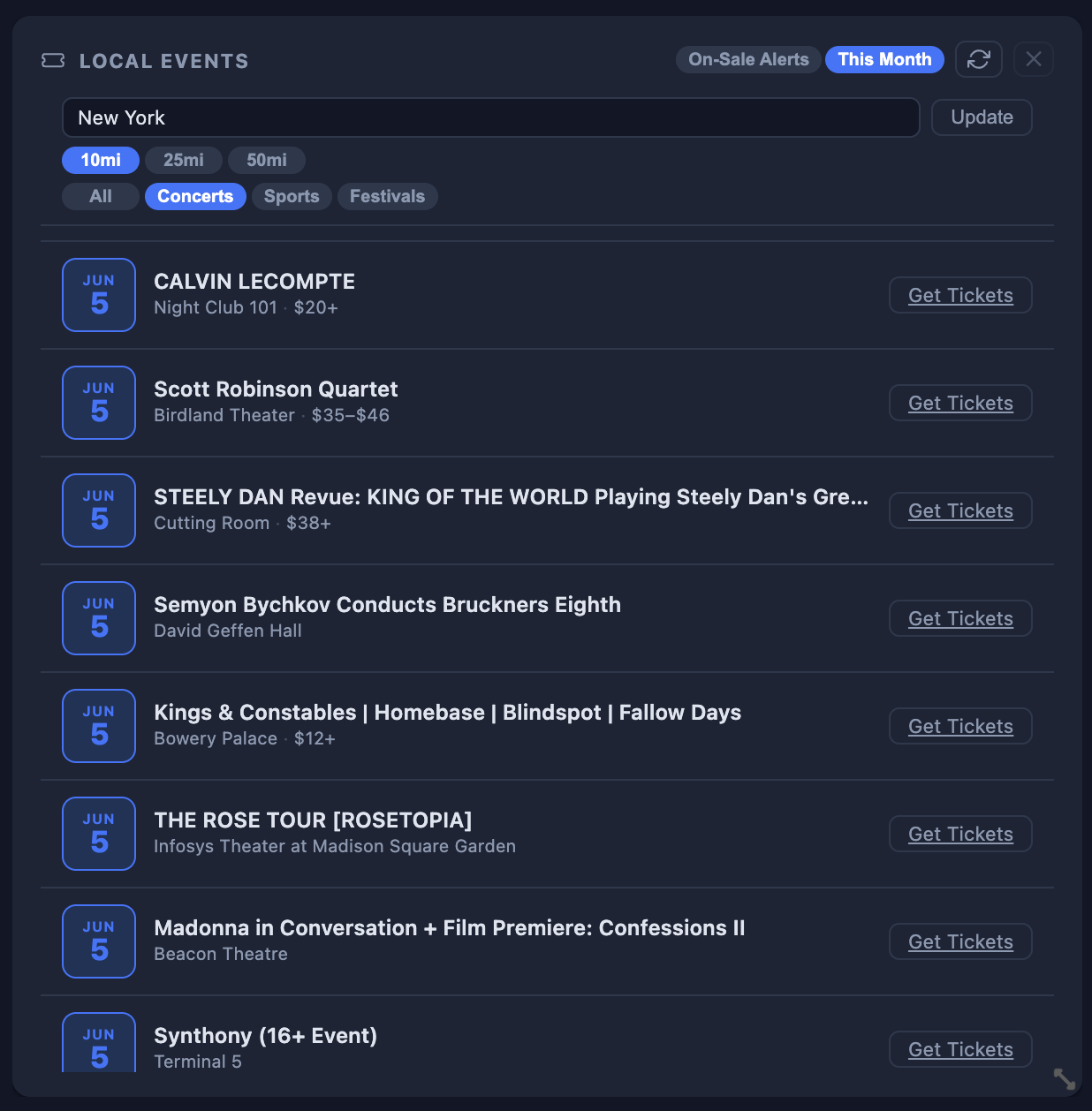Image resolution: width=1092 pixels, height=1111 pixels.
Task: Click the Jun 5 badge for Madonna event
Action: pos(99,941)
